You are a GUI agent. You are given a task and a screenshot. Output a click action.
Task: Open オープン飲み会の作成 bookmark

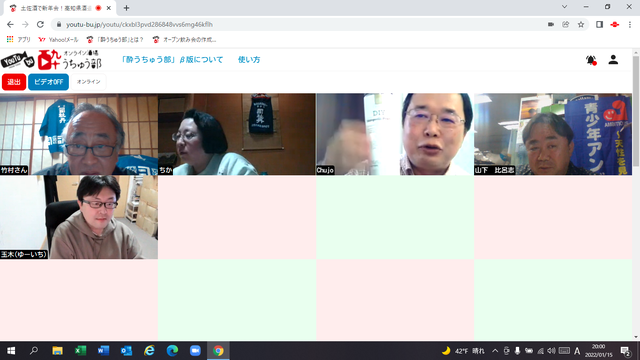[x=184, y=40]
